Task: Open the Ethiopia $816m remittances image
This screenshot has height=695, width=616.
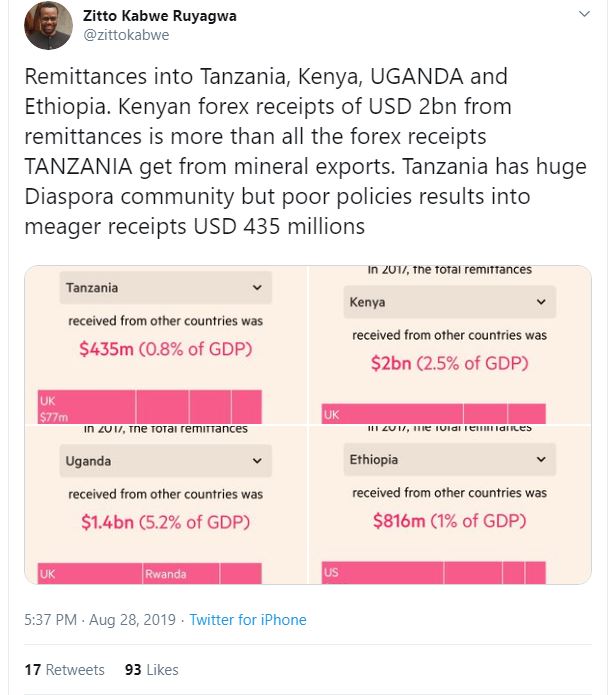Action: [450, 505]
